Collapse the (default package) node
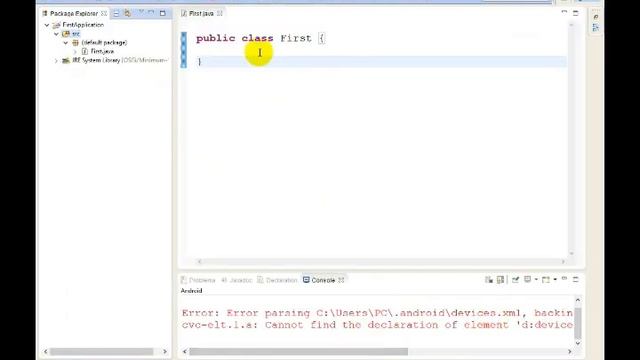 coord(66,42)
